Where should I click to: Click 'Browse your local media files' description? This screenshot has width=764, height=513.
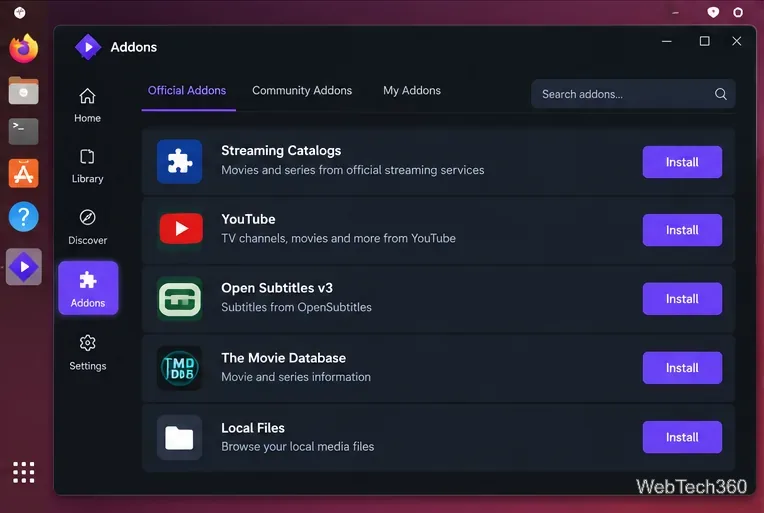[298, 447]
